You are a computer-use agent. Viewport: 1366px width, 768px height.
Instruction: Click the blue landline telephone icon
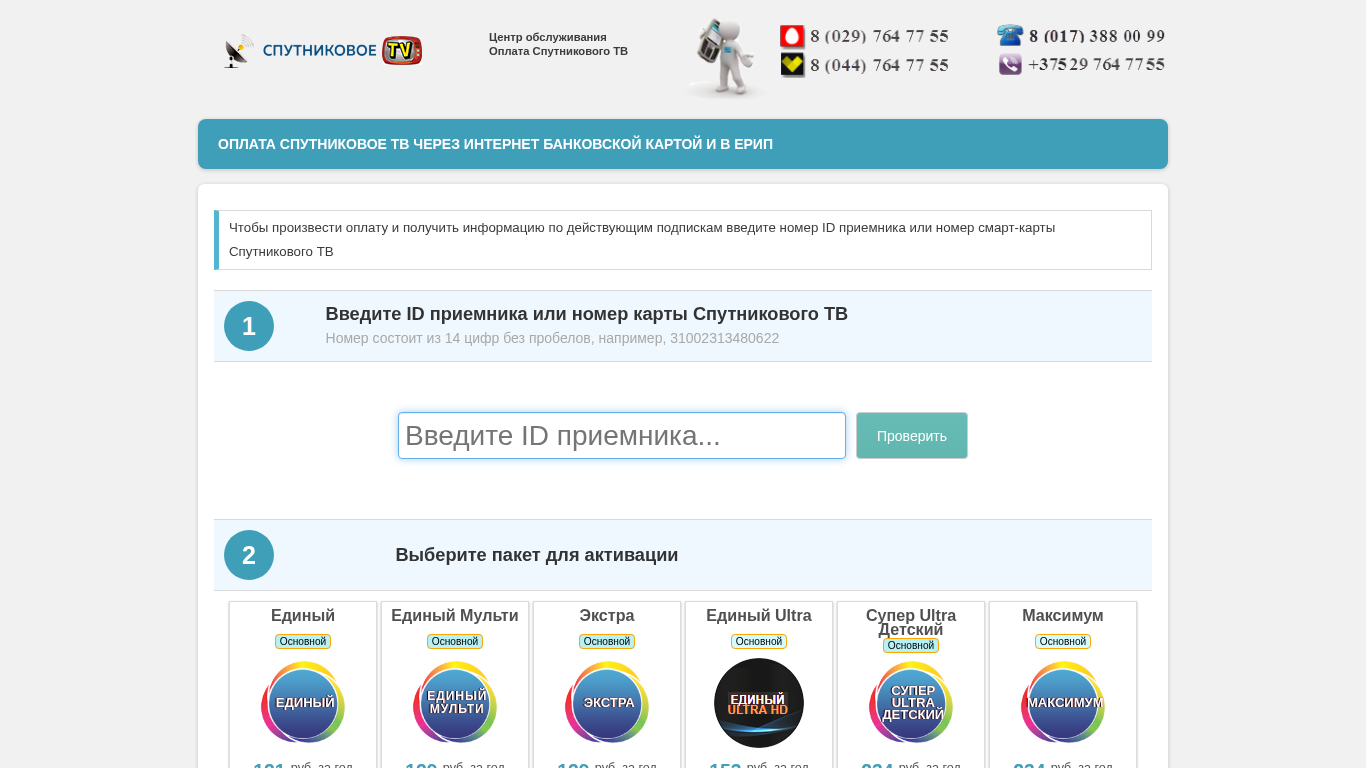click(x=1010, y=36)
